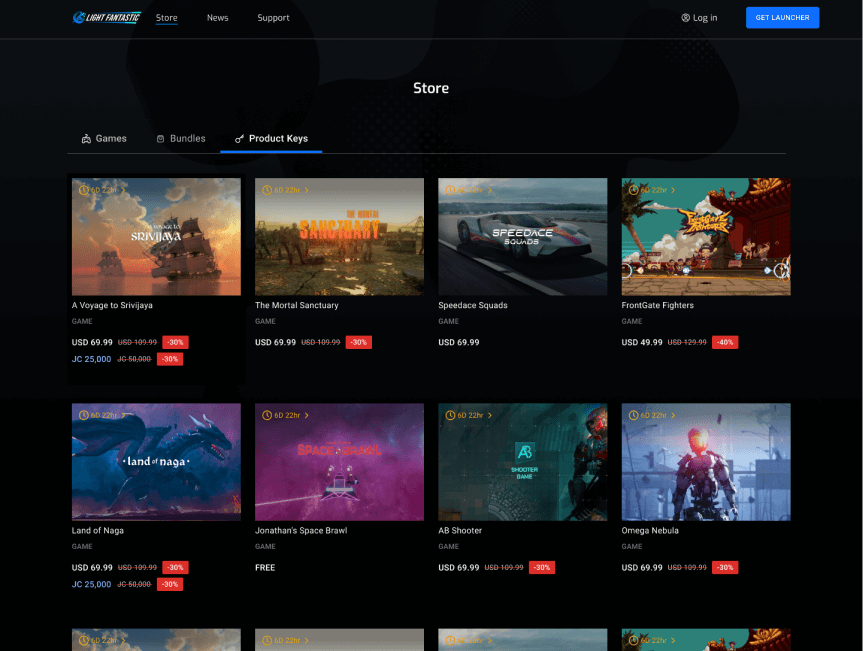Click the A Voyage to Srivijaya title

pos(112,305)
